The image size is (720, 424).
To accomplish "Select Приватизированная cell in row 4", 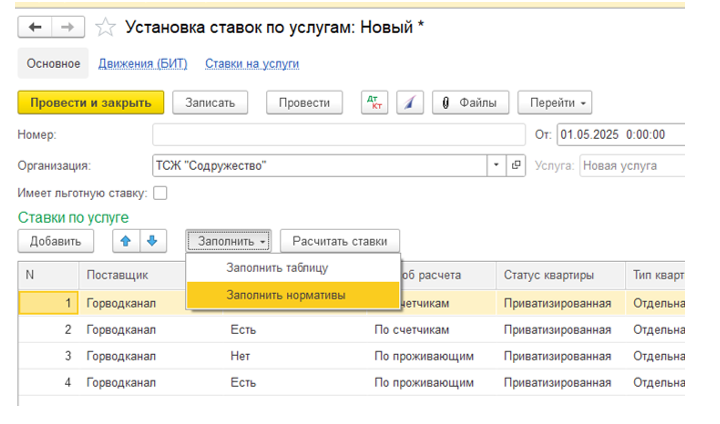I will tap(561, 382).
